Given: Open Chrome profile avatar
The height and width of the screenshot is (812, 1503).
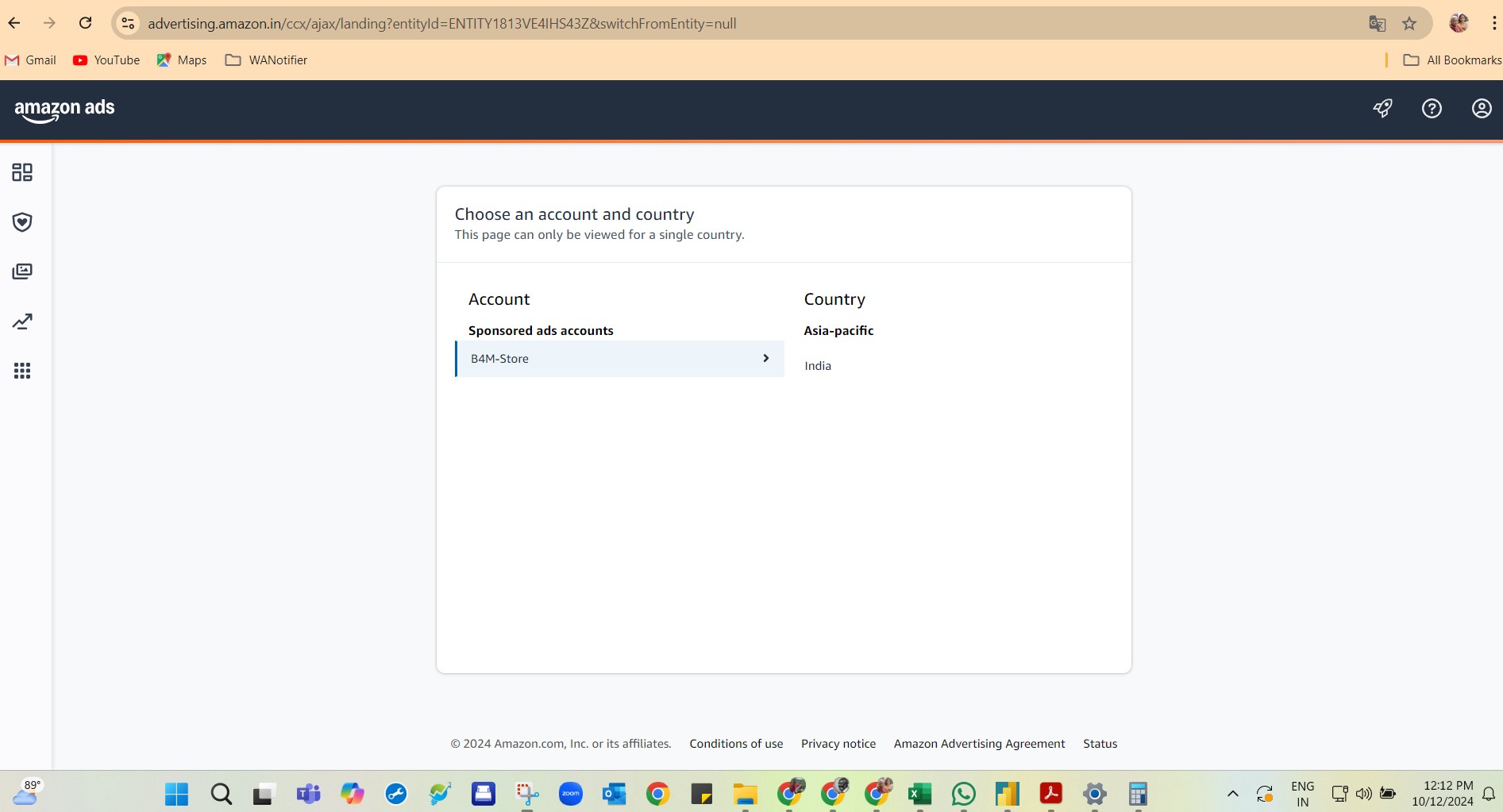Looking at the screenshot, I should [x=1459, y=23].
